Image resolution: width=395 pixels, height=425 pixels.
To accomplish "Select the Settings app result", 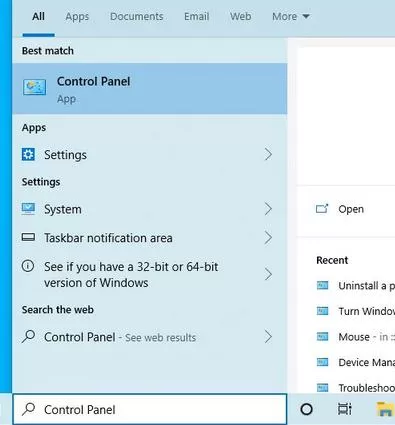I will click(150, 155).
